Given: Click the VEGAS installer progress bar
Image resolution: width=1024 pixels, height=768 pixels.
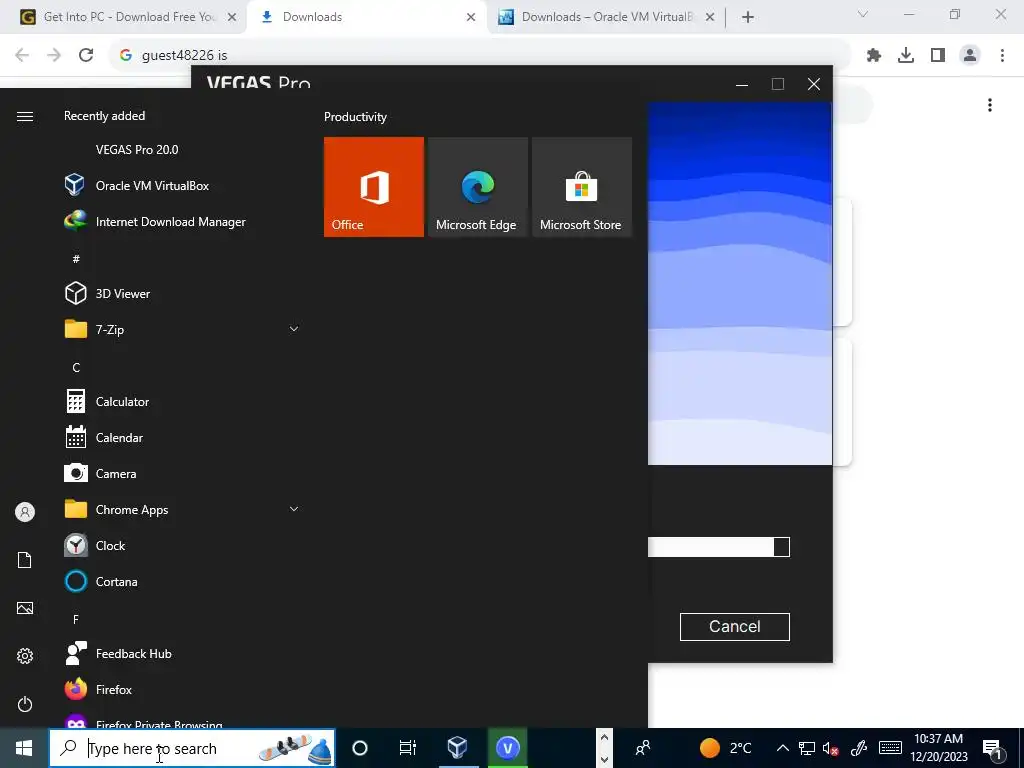Looking at the screenshot, I should [718, 547].
